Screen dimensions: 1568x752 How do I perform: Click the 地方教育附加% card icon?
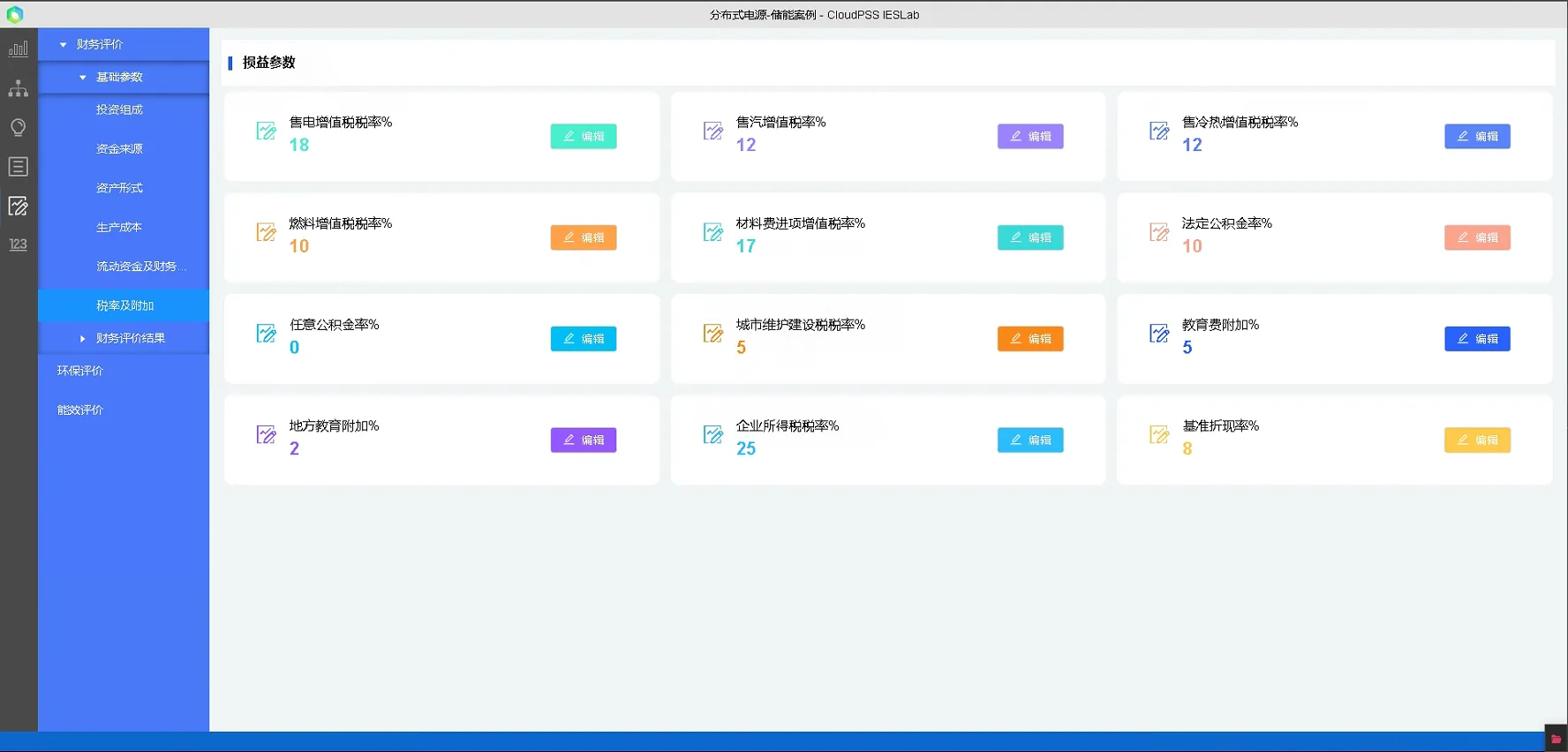(x=266, y=435)
